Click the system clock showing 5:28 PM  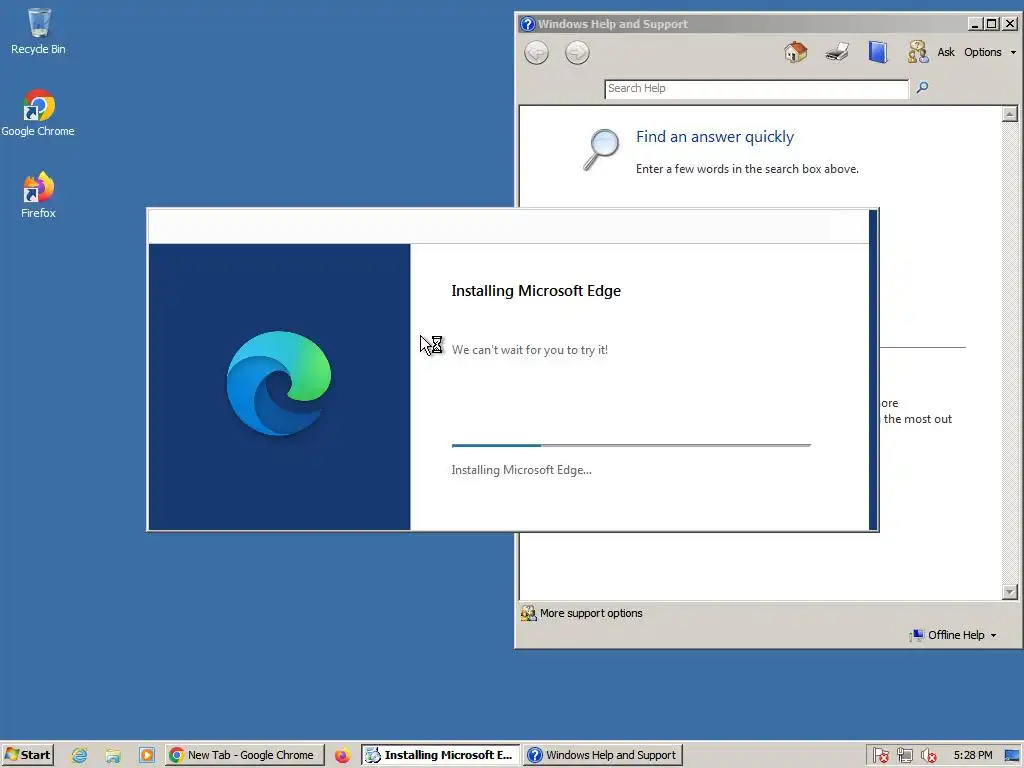click(x=972, y=755)
